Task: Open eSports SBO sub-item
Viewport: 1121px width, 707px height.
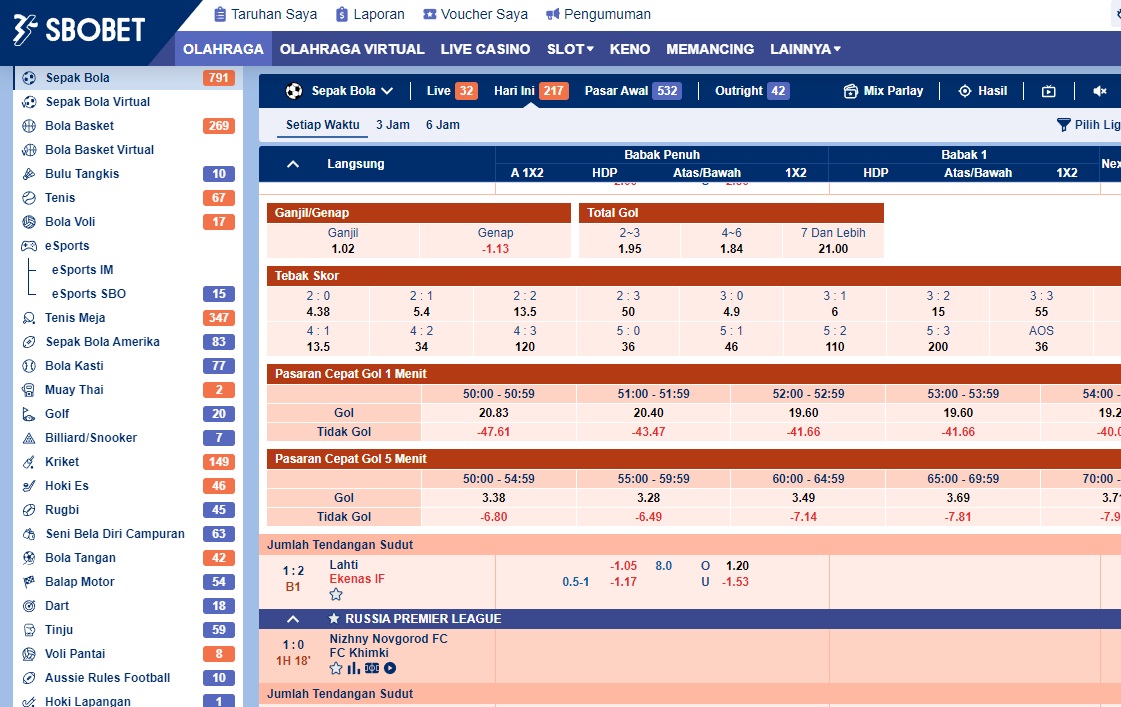Action: [x=89, y=294]
